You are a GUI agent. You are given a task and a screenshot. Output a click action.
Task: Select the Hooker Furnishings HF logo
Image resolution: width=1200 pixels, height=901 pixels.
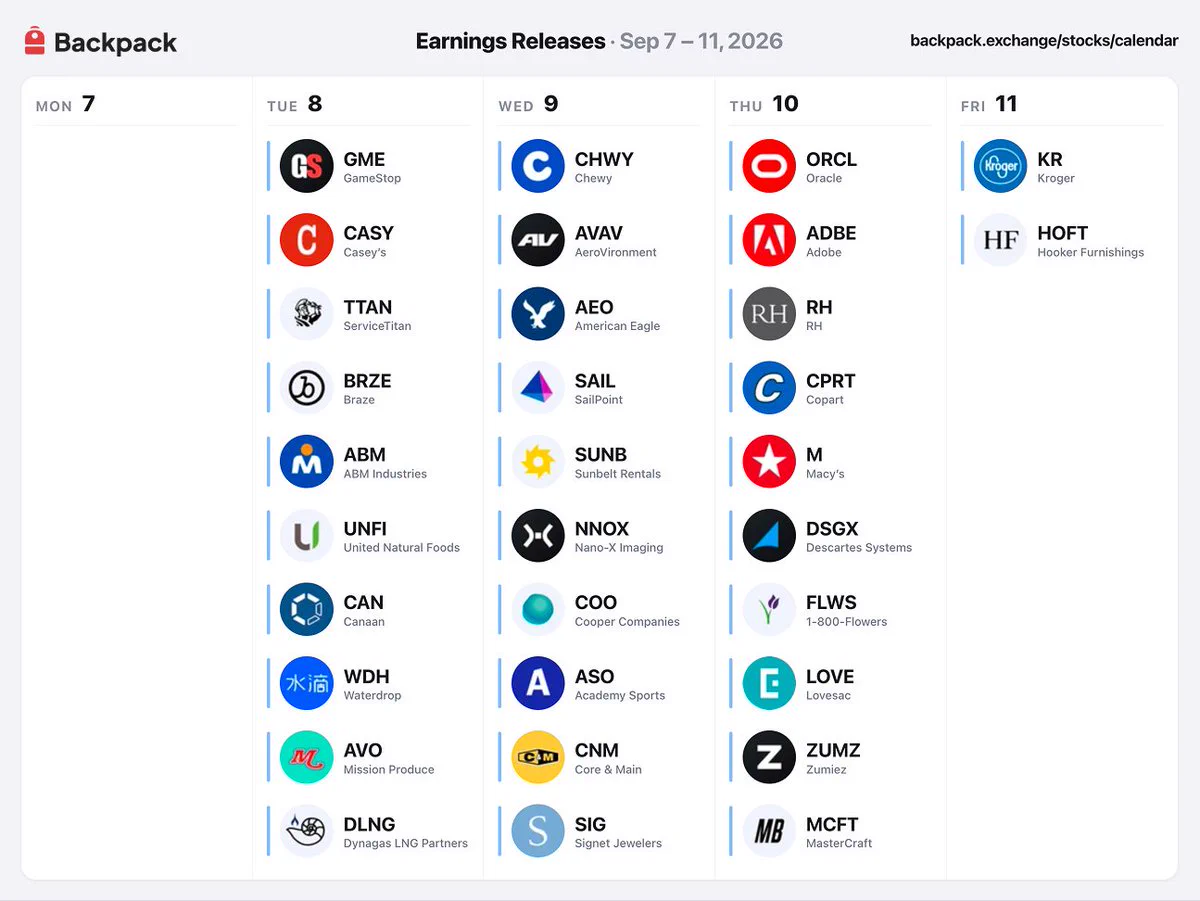pos(1000,240)
